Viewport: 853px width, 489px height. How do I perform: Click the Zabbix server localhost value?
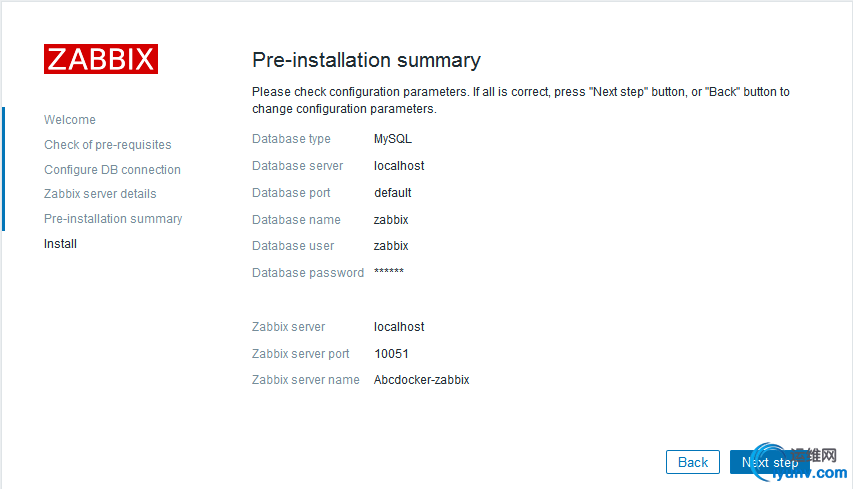[x=399, y=327]
